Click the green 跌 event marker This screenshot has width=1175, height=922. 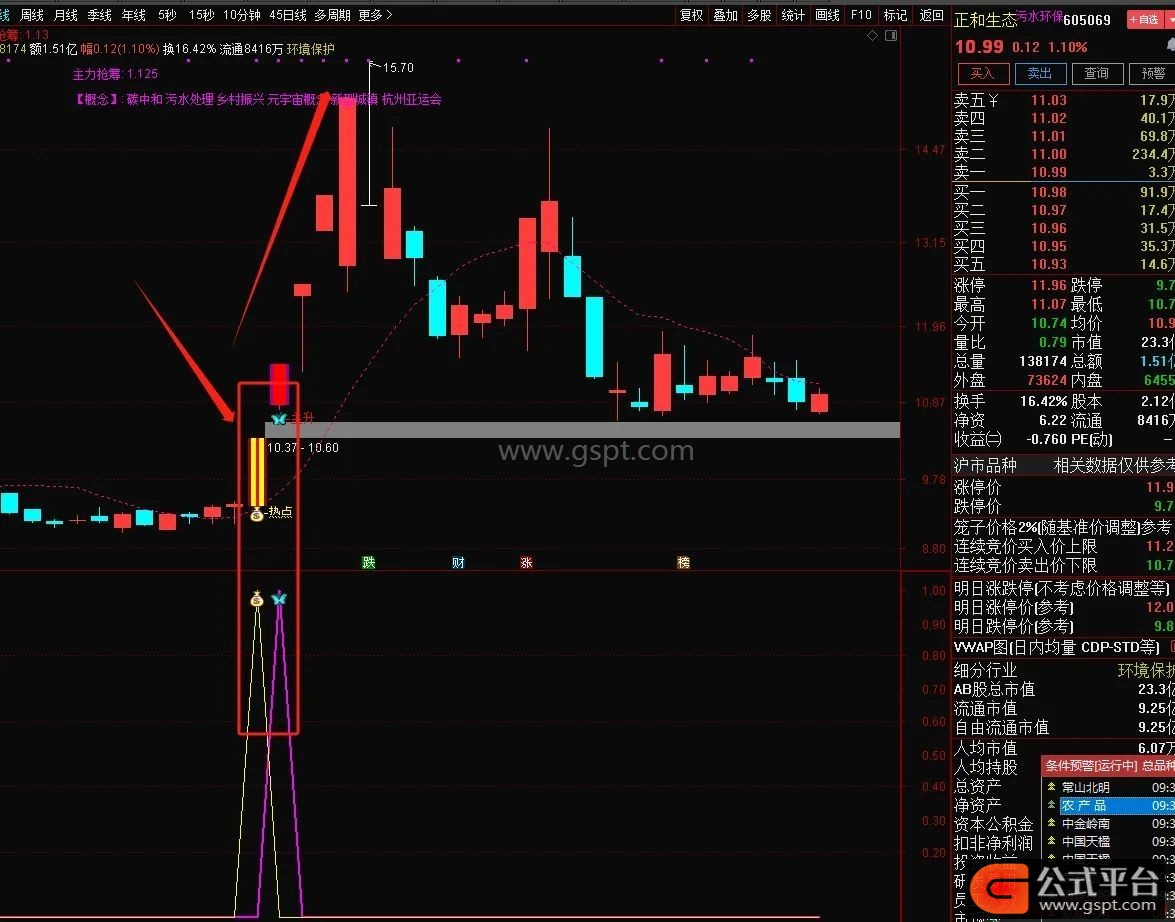tap(369, 562)
